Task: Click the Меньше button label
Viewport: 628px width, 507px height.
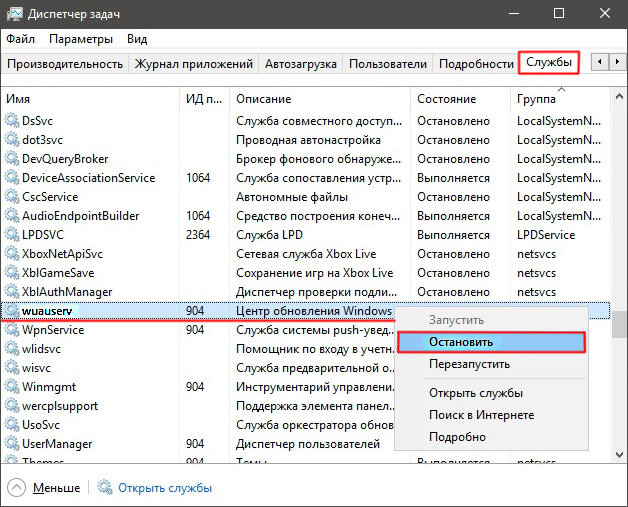Action: (x=56, y=488)
